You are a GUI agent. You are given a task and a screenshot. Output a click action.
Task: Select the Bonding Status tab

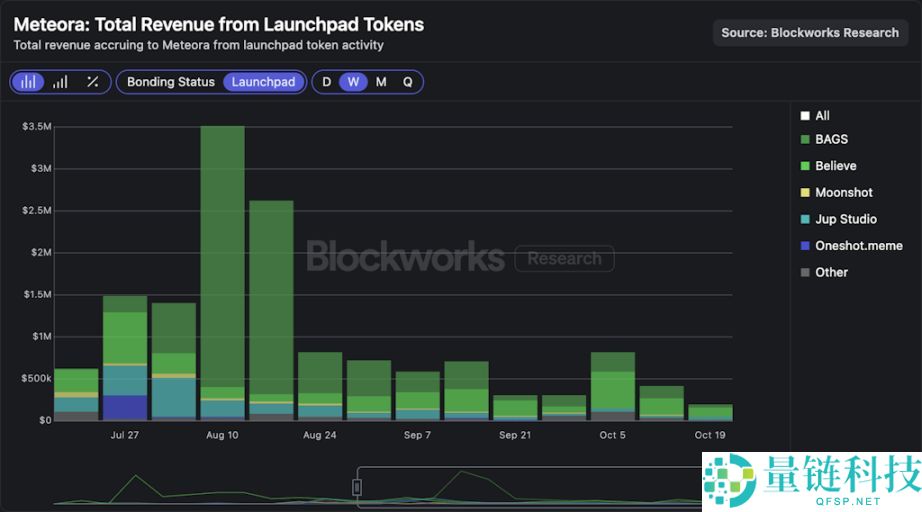(x=170, y=82)
